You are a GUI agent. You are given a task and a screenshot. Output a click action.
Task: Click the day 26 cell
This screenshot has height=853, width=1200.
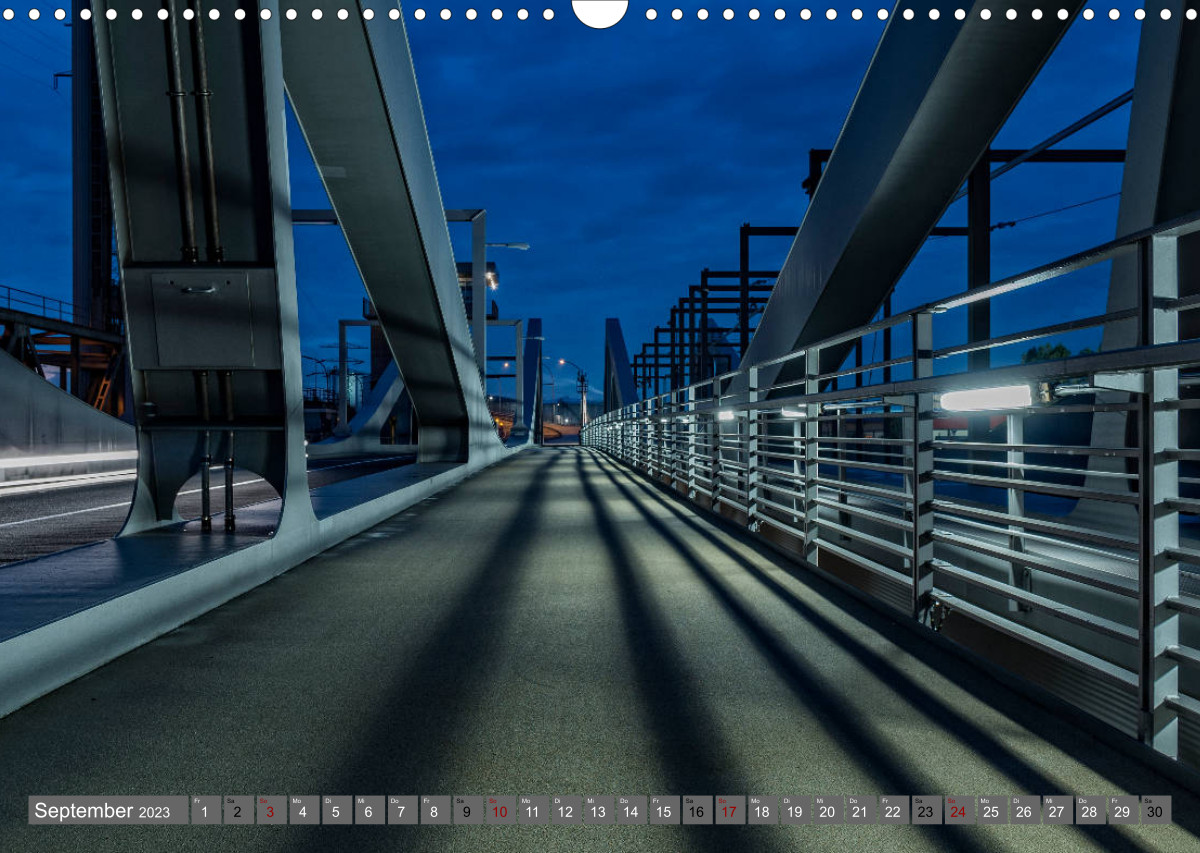(x=1024, y=810)
